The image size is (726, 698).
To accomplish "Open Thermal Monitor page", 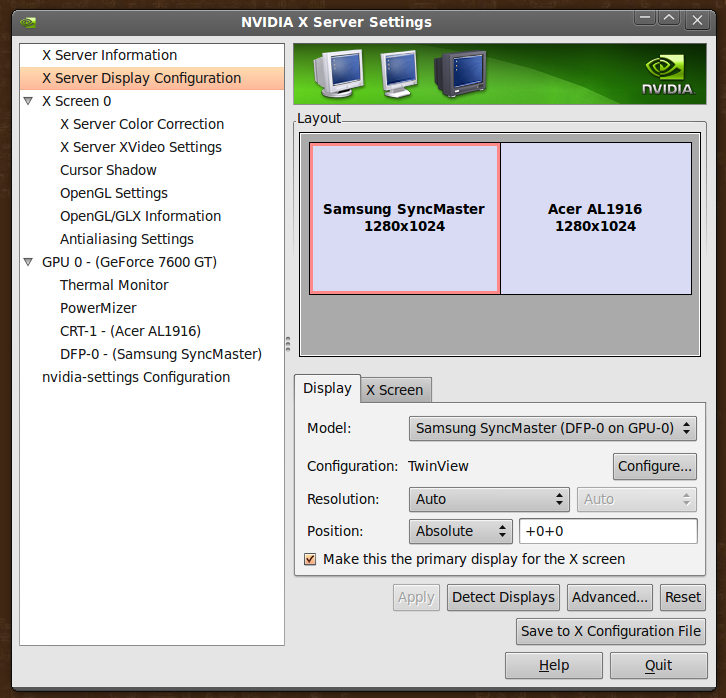I will [x=114, y=285].
